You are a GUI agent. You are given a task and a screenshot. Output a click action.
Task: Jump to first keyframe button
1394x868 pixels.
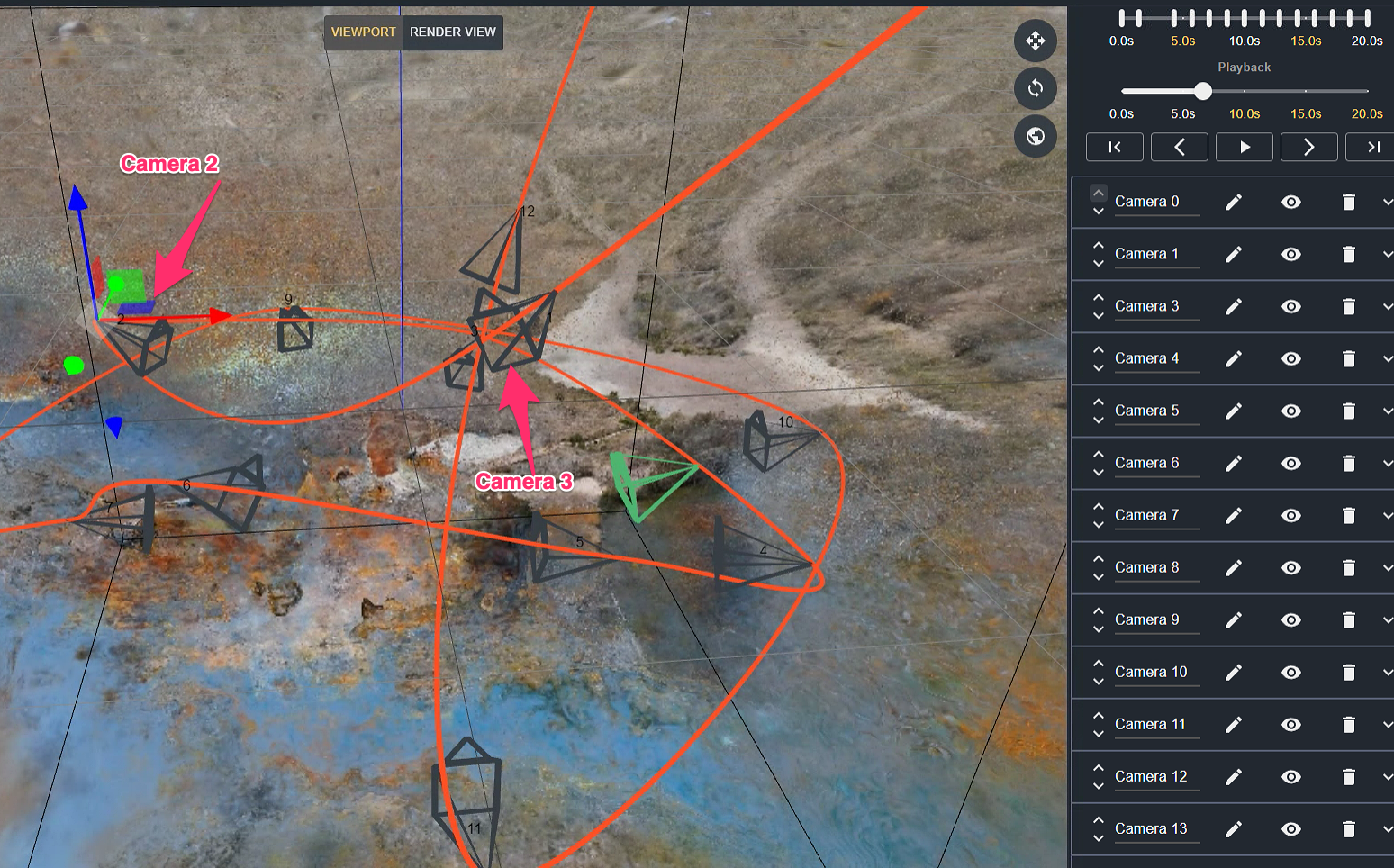click(x=1115, y=147)
